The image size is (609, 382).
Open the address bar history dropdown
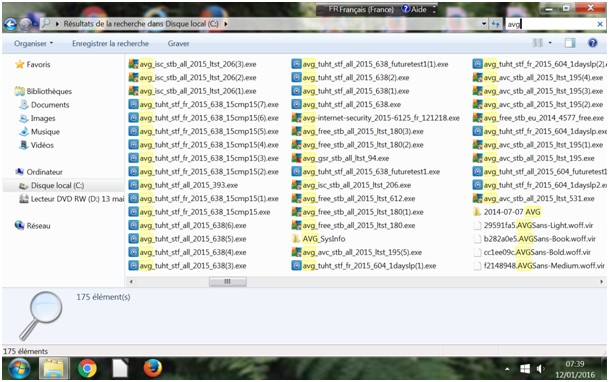pyautogui.click(x=484, y=24)
